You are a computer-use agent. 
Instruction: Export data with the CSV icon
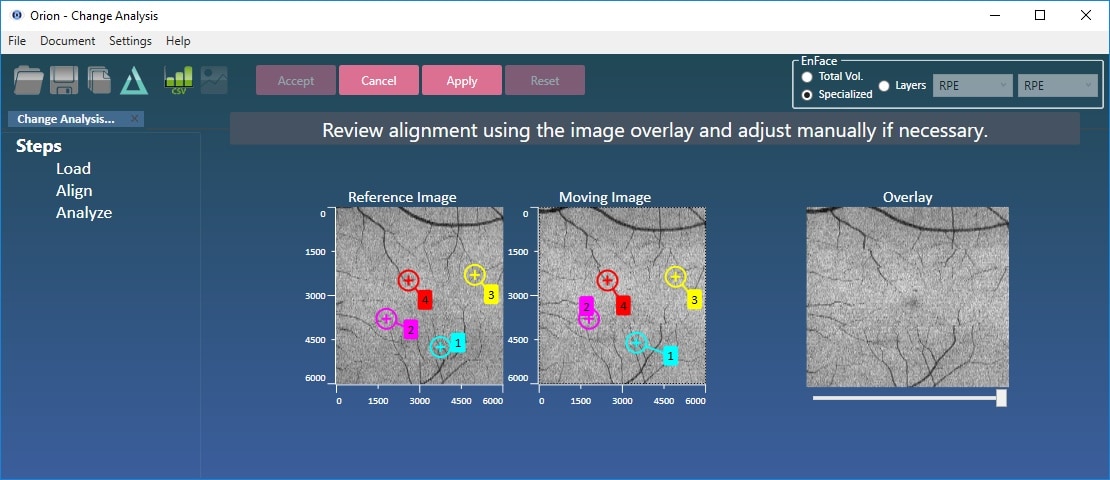(x=178, y=80)
